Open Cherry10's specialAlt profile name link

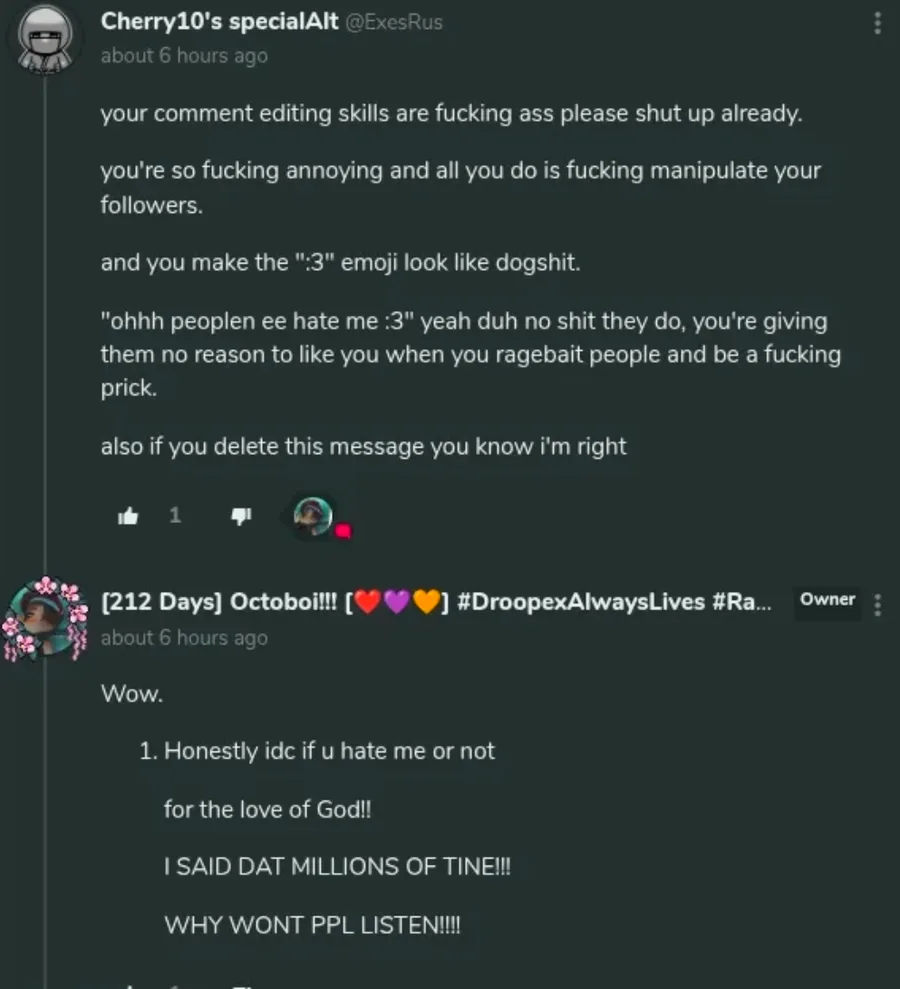[219, 21]
